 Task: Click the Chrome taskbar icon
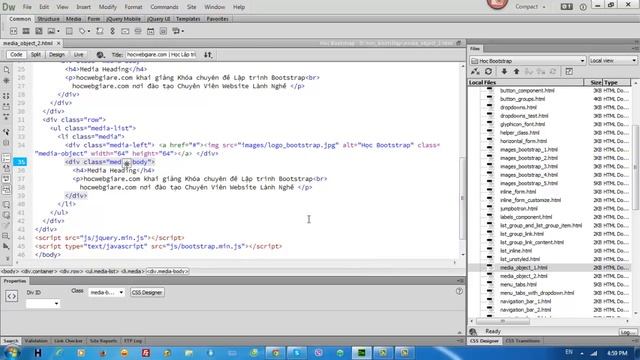276,353
